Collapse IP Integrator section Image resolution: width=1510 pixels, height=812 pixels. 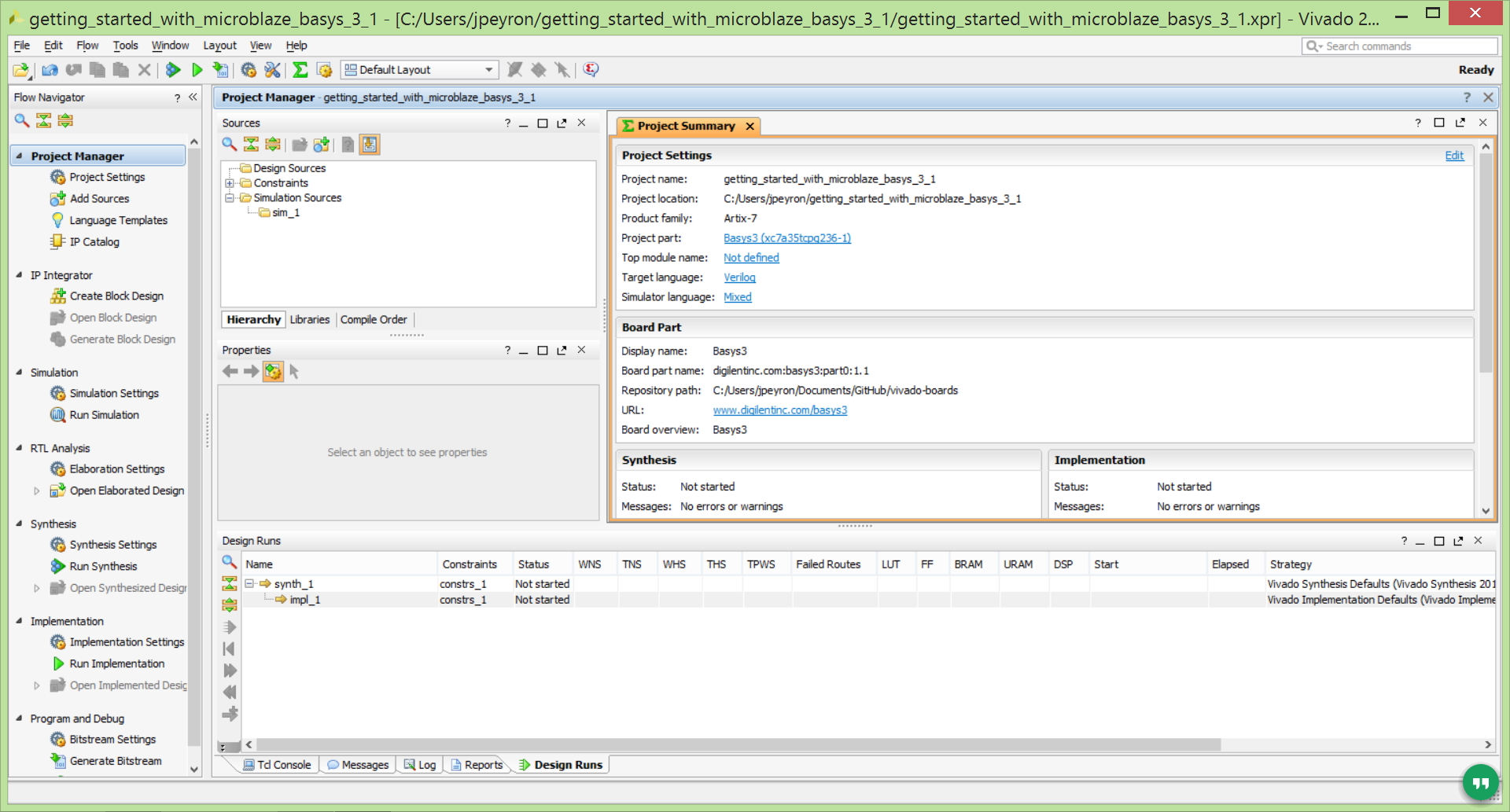(x=19, y=275)
